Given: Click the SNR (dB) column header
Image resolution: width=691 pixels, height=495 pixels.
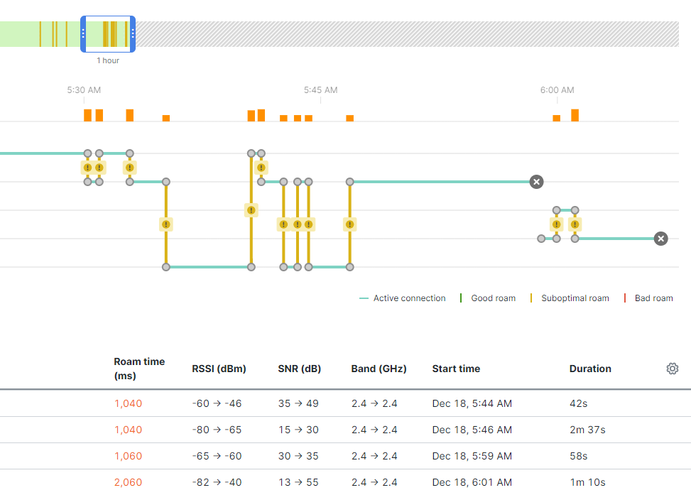Looking at the screenshot, I should [x=299, y=368].
